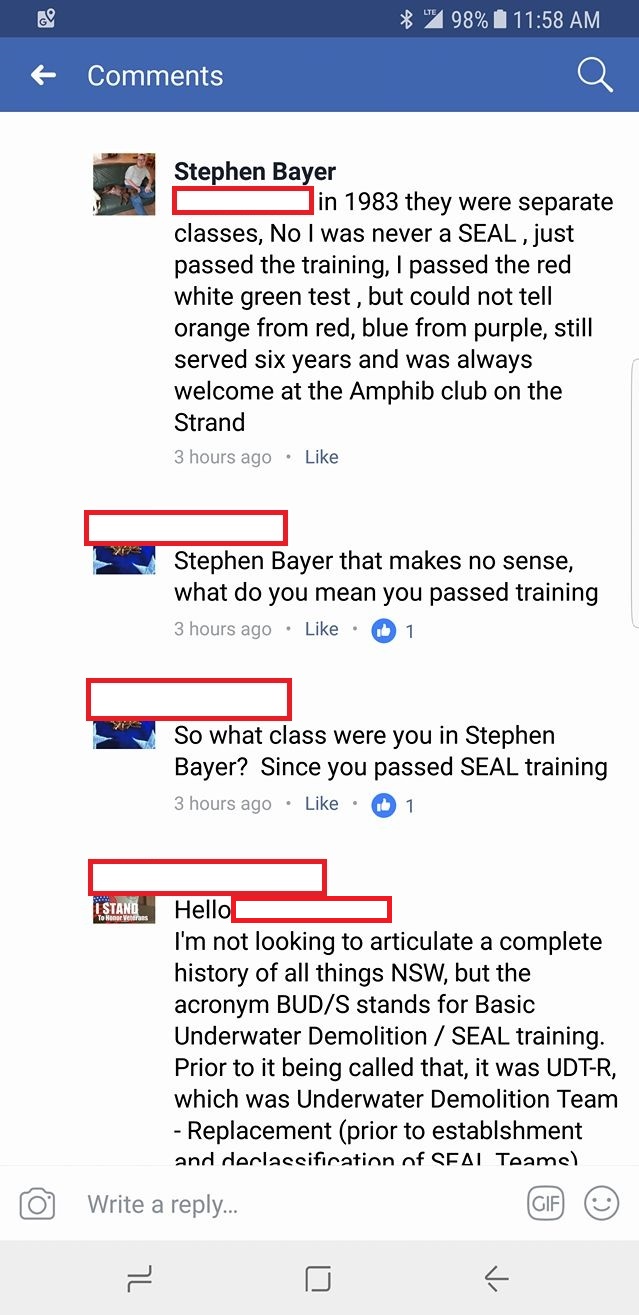Tap the Comments header title
Image resolution: width=639 pixels, height=1315 pixels.
tap(155, 75)
